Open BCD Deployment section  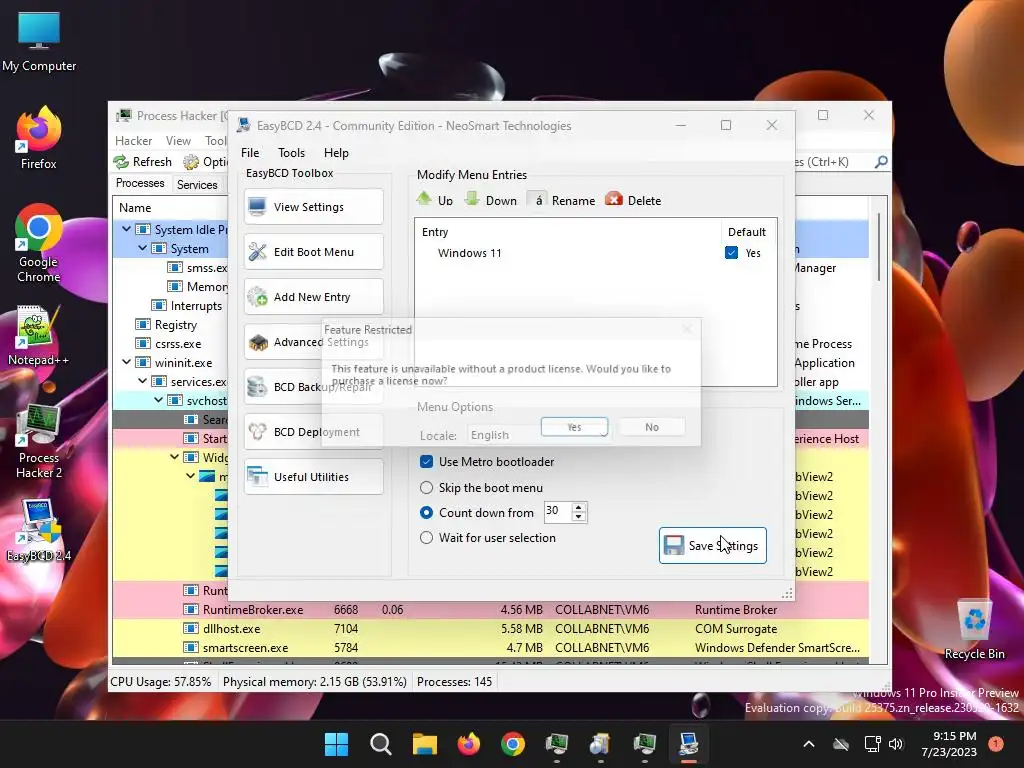[313, 432]
